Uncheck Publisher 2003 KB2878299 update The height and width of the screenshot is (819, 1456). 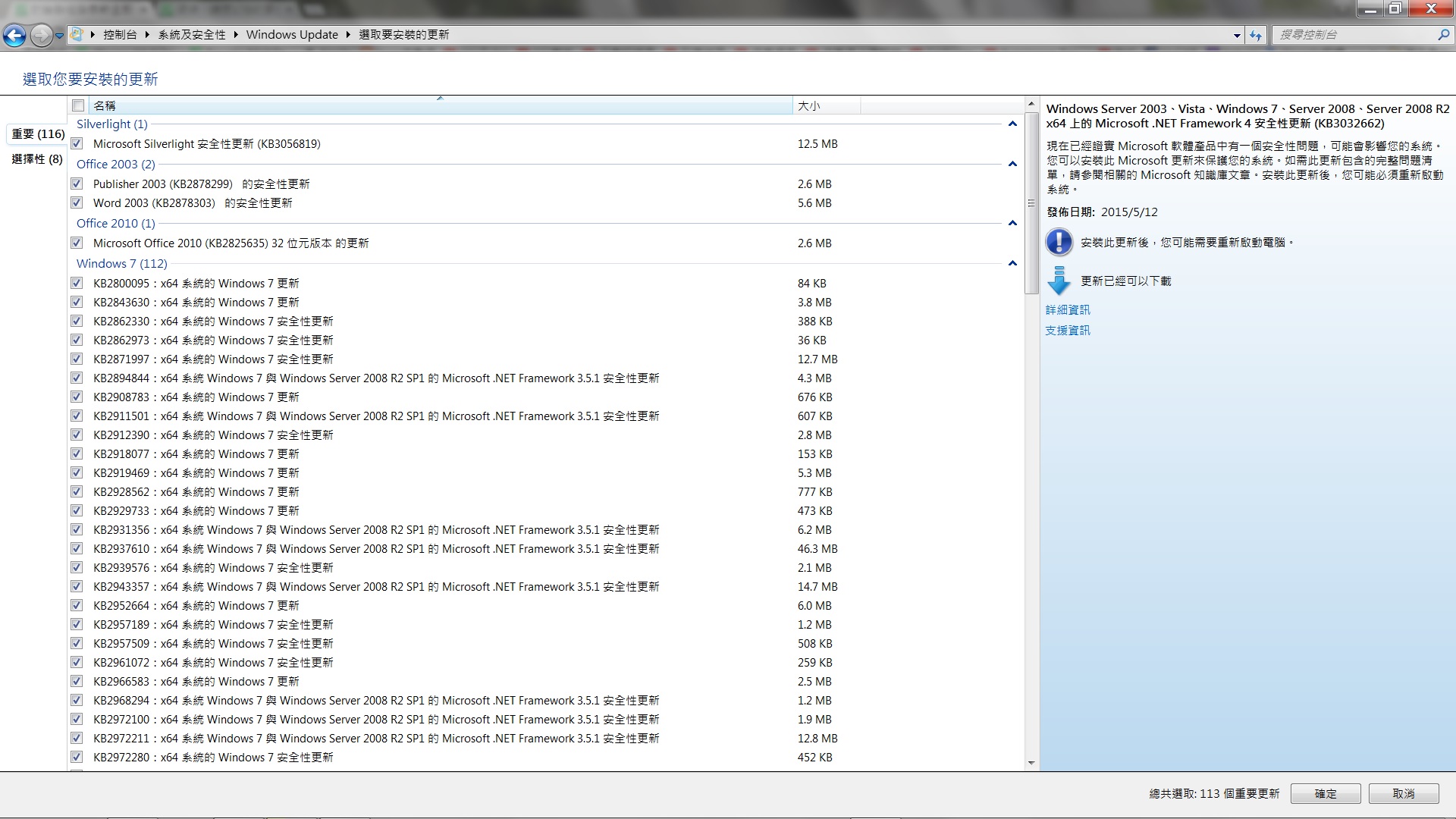coord(77,184)
